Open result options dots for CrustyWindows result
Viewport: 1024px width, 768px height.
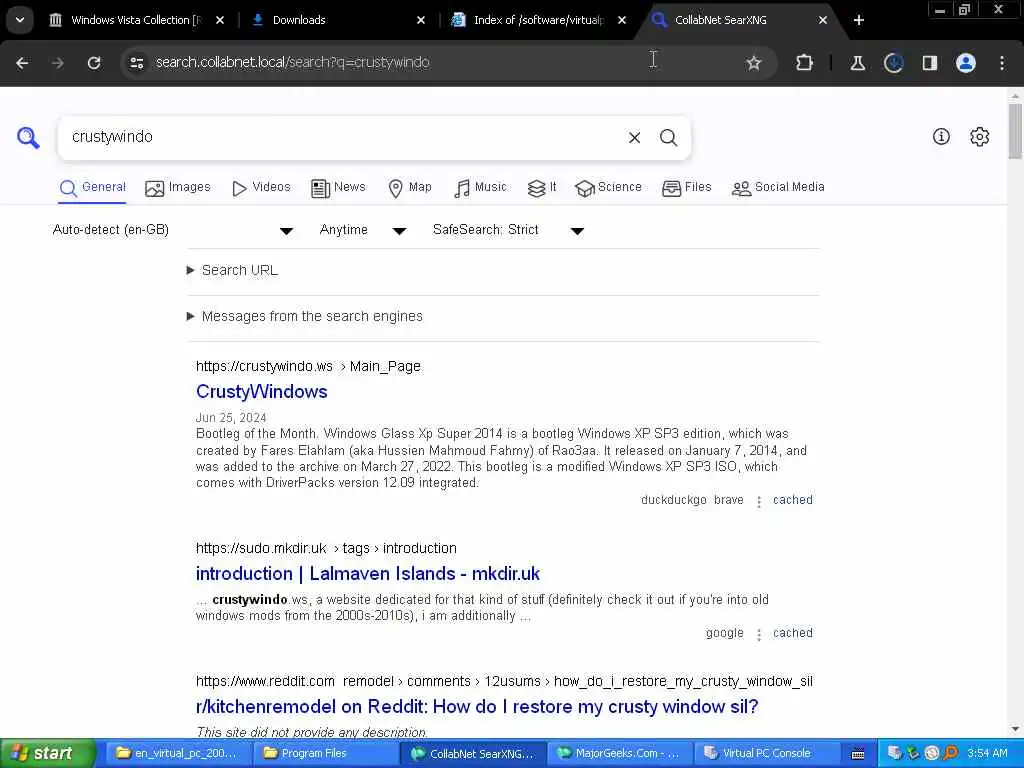coord(758,502)
